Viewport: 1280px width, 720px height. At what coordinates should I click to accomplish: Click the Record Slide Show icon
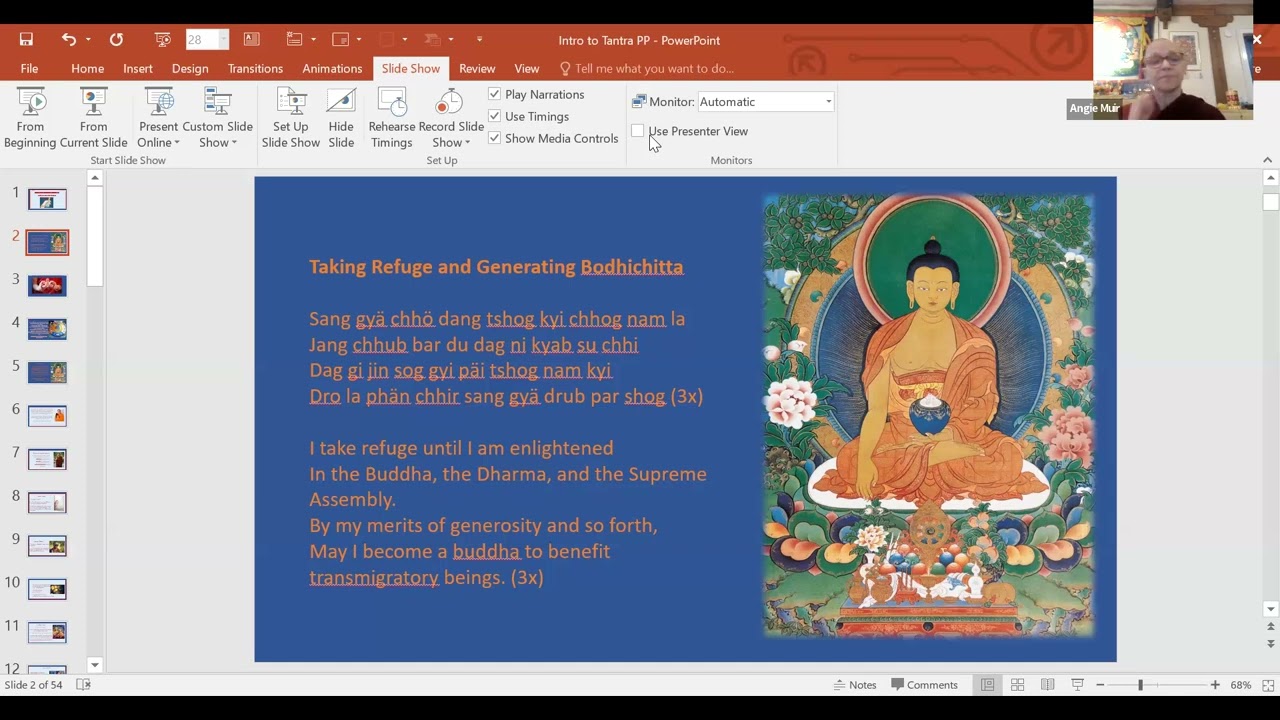coord(450,103)
